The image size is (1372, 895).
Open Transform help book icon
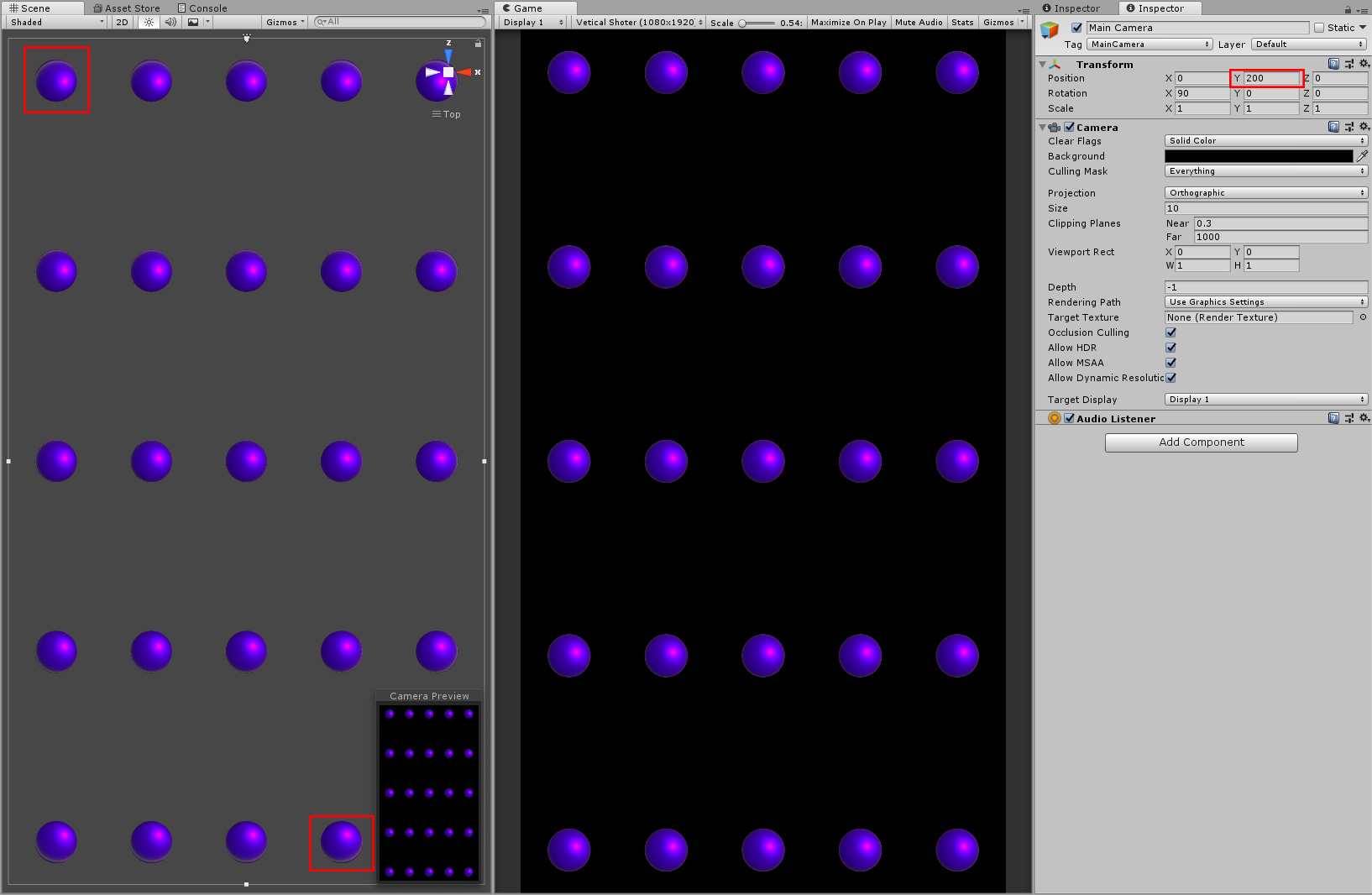click(x=1333, y=64)
